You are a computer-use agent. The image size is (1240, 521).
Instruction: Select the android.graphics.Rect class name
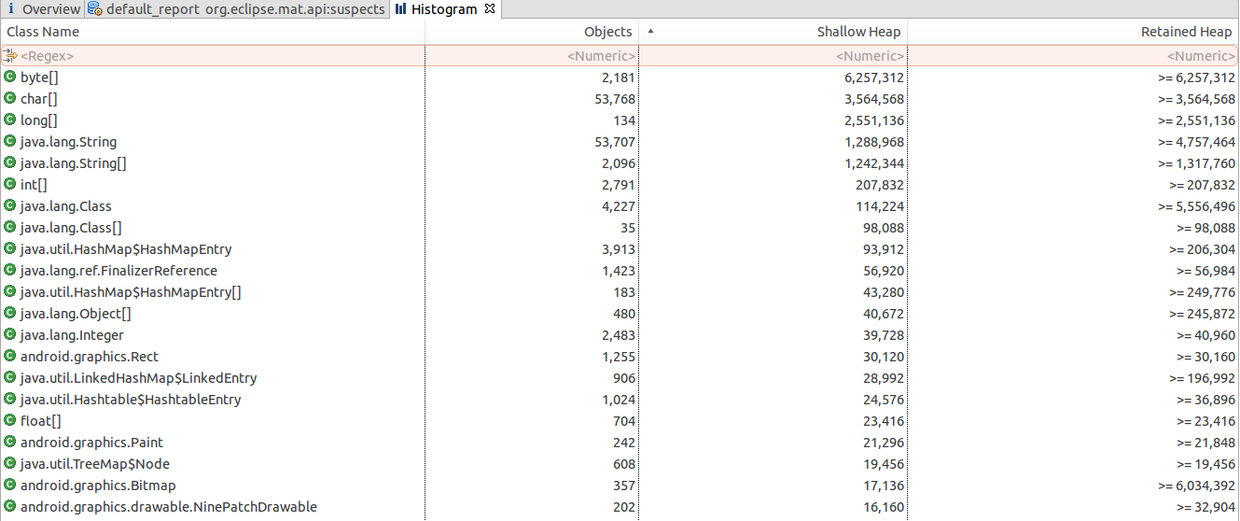pos(89,357)
